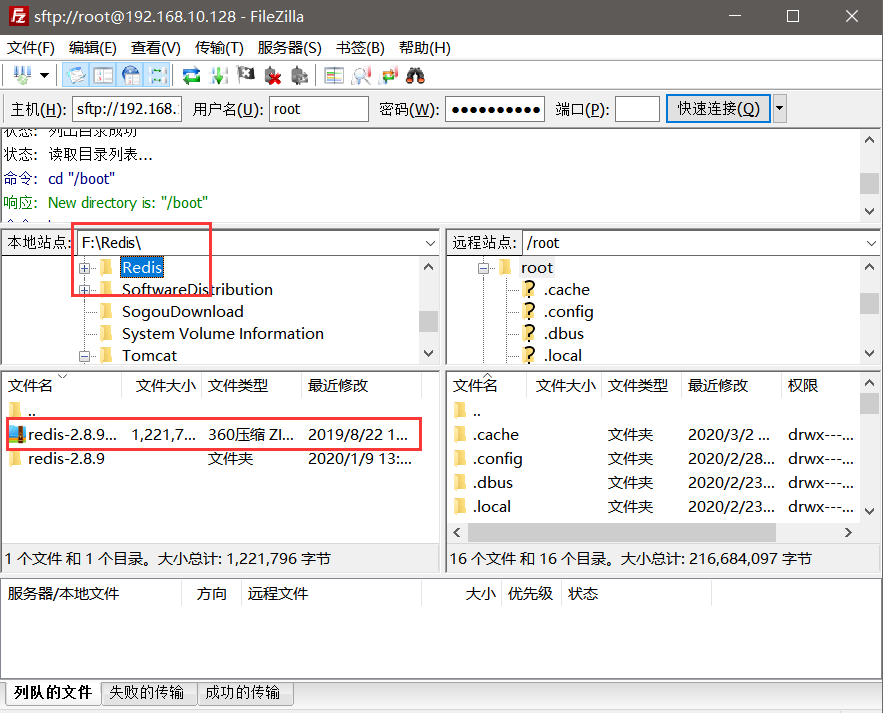This screenshot has height=713, width=883.
Task: Toggle the local directory tree view
Action: 104,75
